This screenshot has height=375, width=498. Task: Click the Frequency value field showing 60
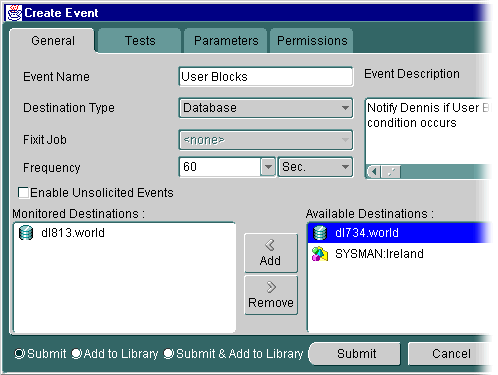[220, 167]
